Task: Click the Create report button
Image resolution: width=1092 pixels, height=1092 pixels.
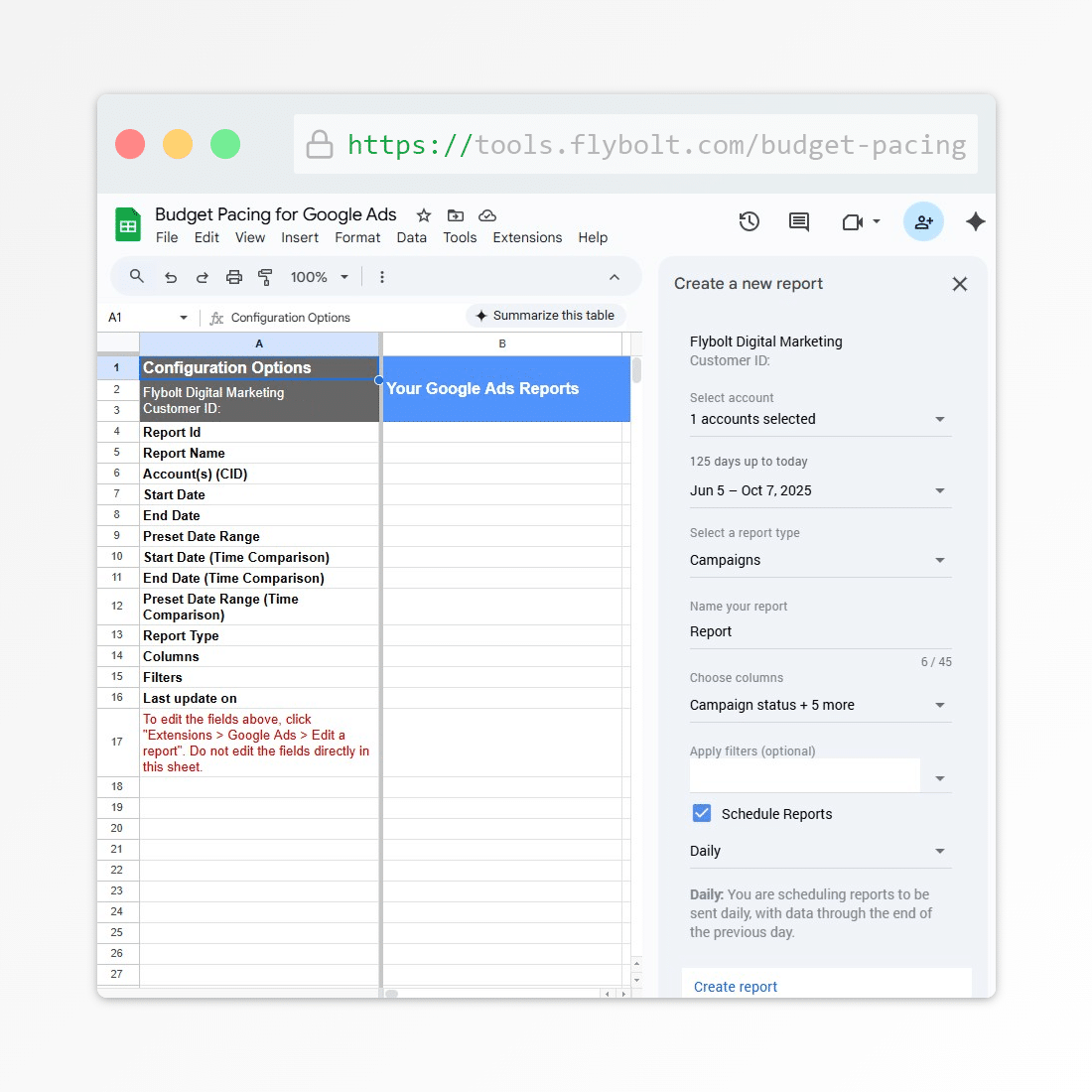Action: [736, 986]
